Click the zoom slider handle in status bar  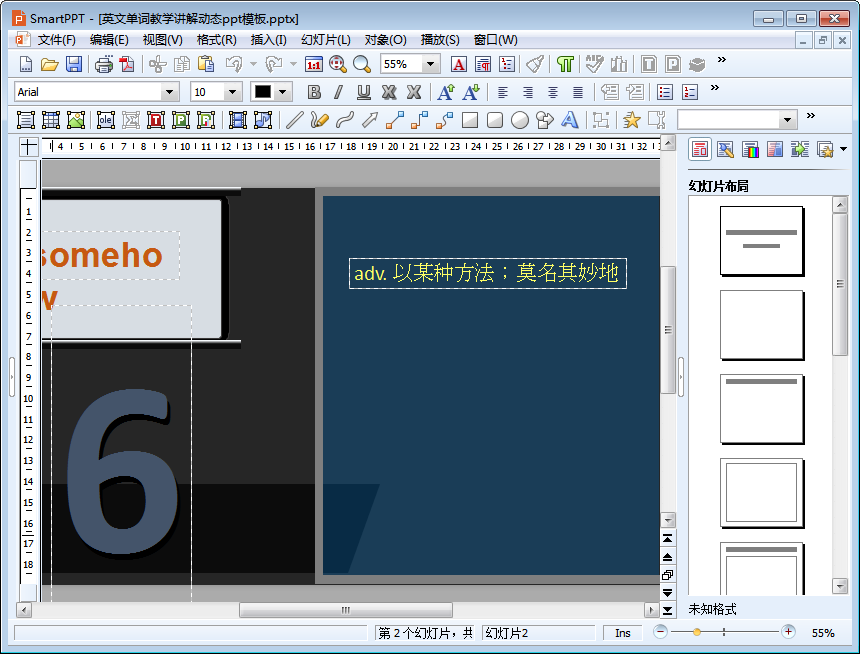697,632
